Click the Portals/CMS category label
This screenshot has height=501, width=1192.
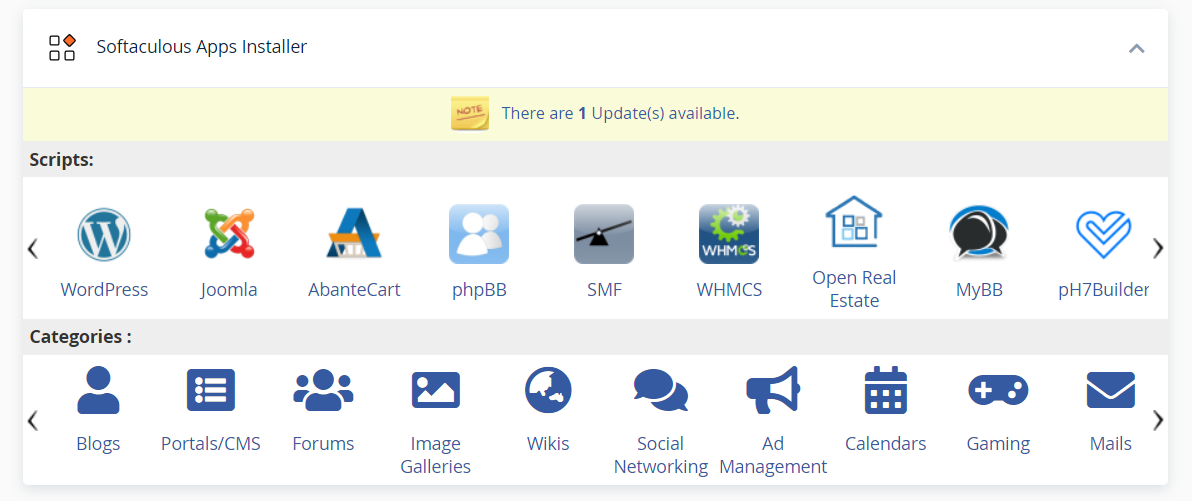tap(211, 444)
